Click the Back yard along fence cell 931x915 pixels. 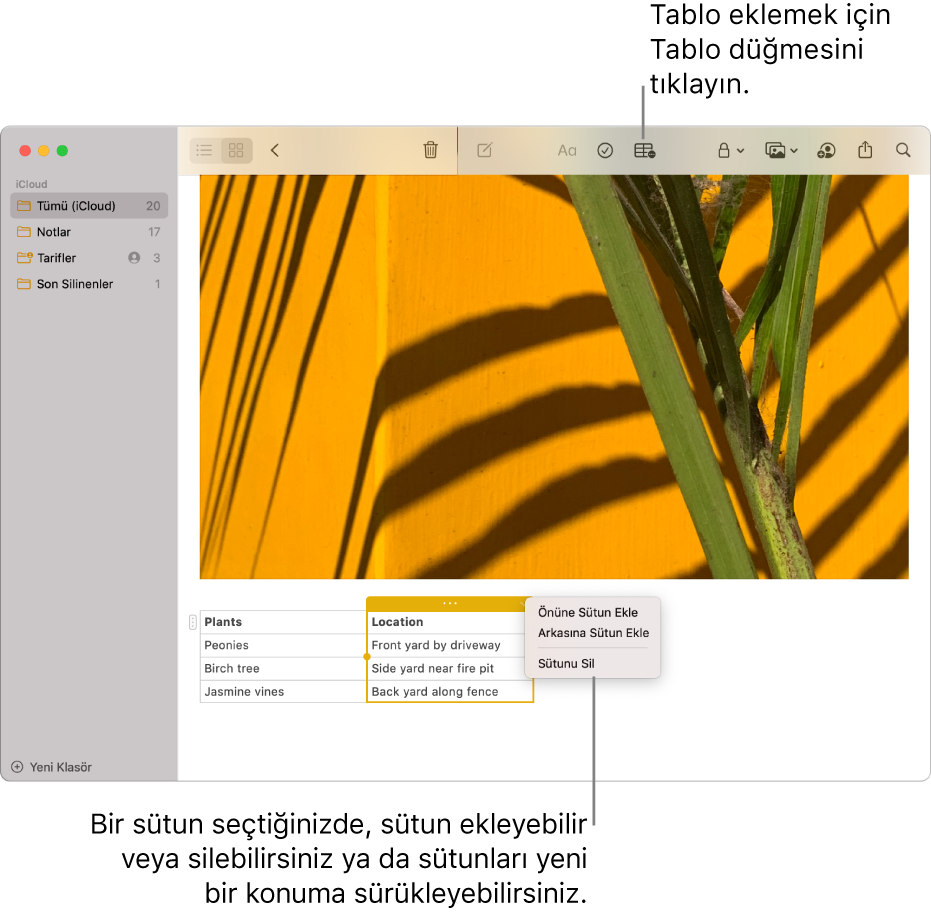click(x=449, y=692)
